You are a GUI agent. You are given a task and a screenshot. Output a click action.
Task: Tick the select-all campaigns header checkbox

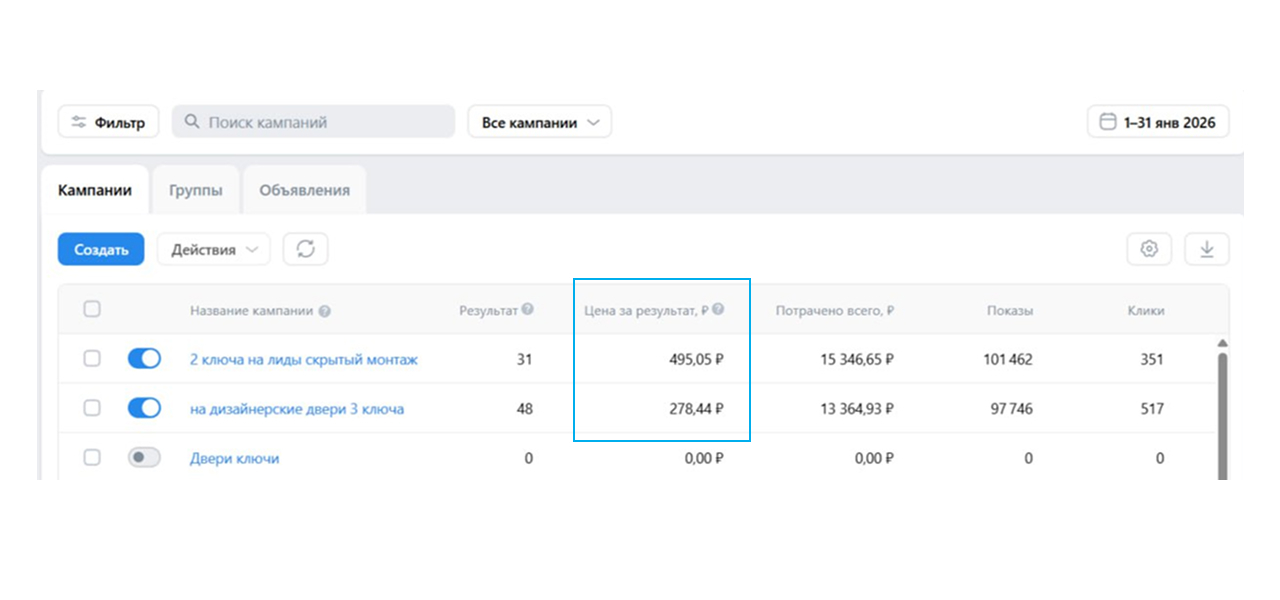pos(92,309)
